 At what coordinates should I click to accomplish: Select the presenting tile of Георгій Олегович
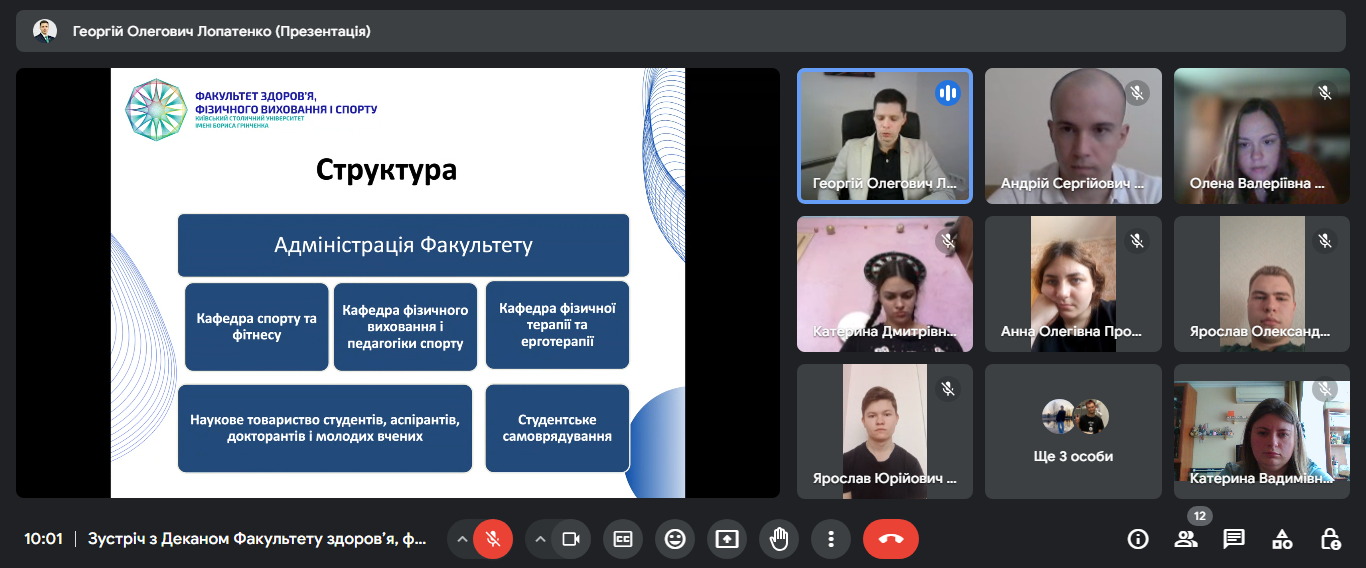click(x=884, y=136)
